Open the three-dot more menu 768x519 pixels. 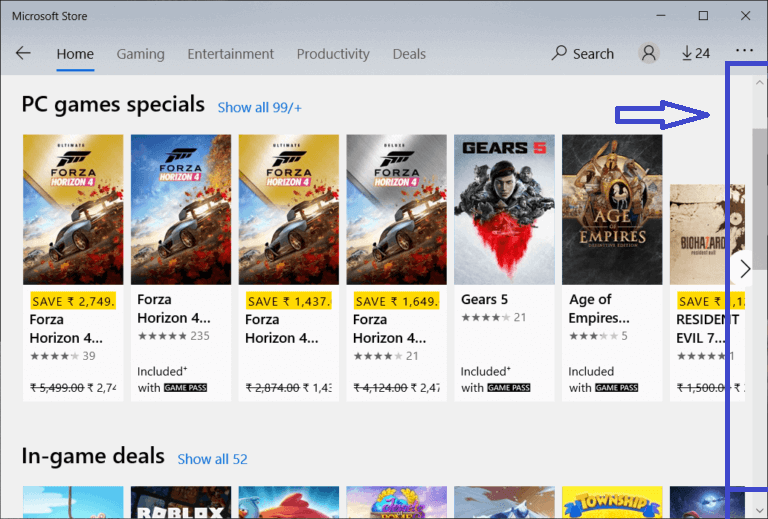[744, 50]
